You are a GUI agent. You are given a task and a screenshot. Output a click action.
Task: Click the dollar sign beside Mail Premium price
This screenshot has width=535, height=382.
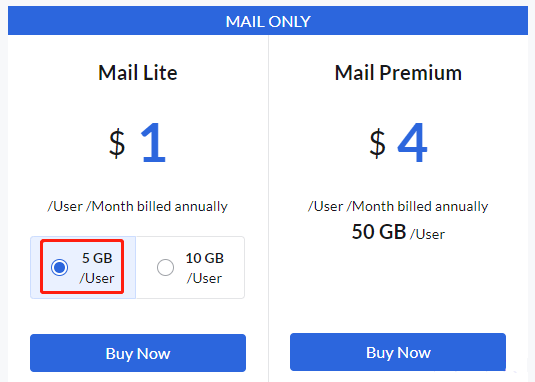coord(377,143)
